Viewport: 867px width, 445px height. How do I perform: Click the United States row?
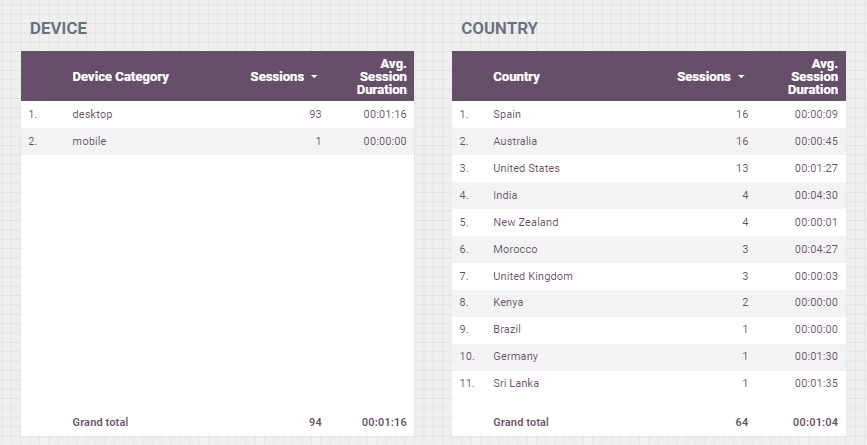(x=649, y=169)
